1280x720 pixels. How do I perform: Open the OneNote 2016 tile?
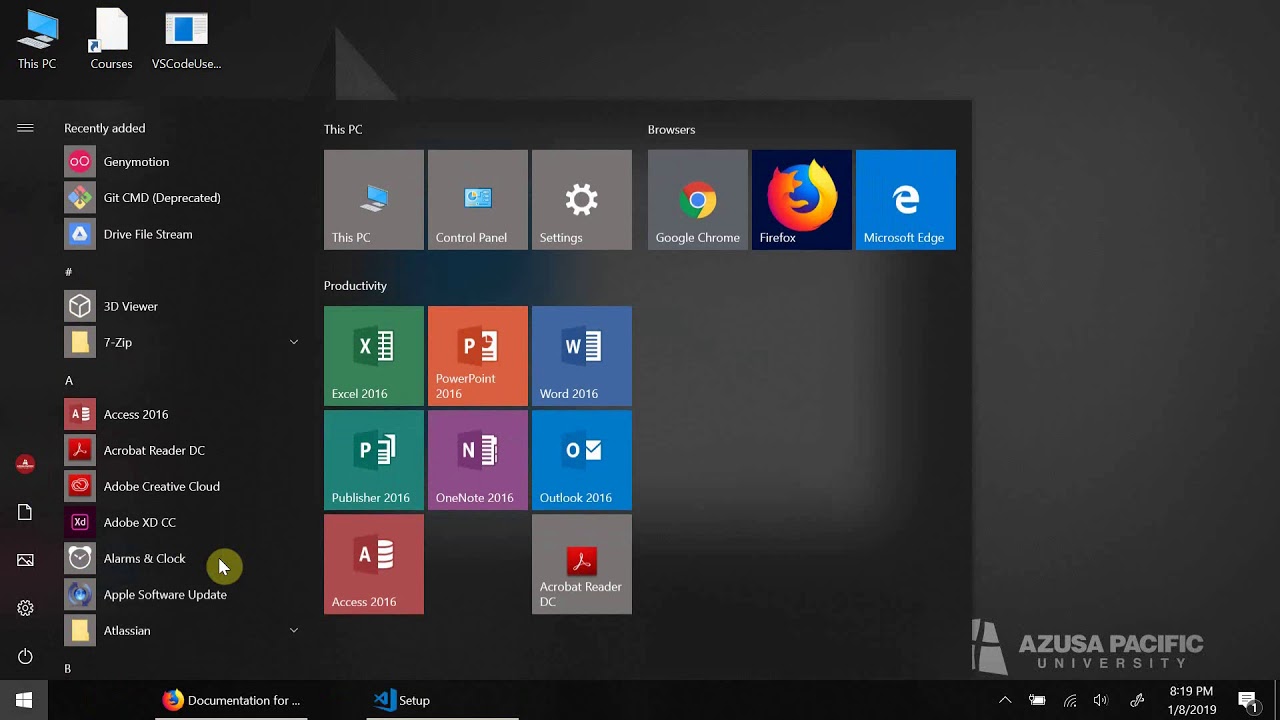click(x=478, y=460)
